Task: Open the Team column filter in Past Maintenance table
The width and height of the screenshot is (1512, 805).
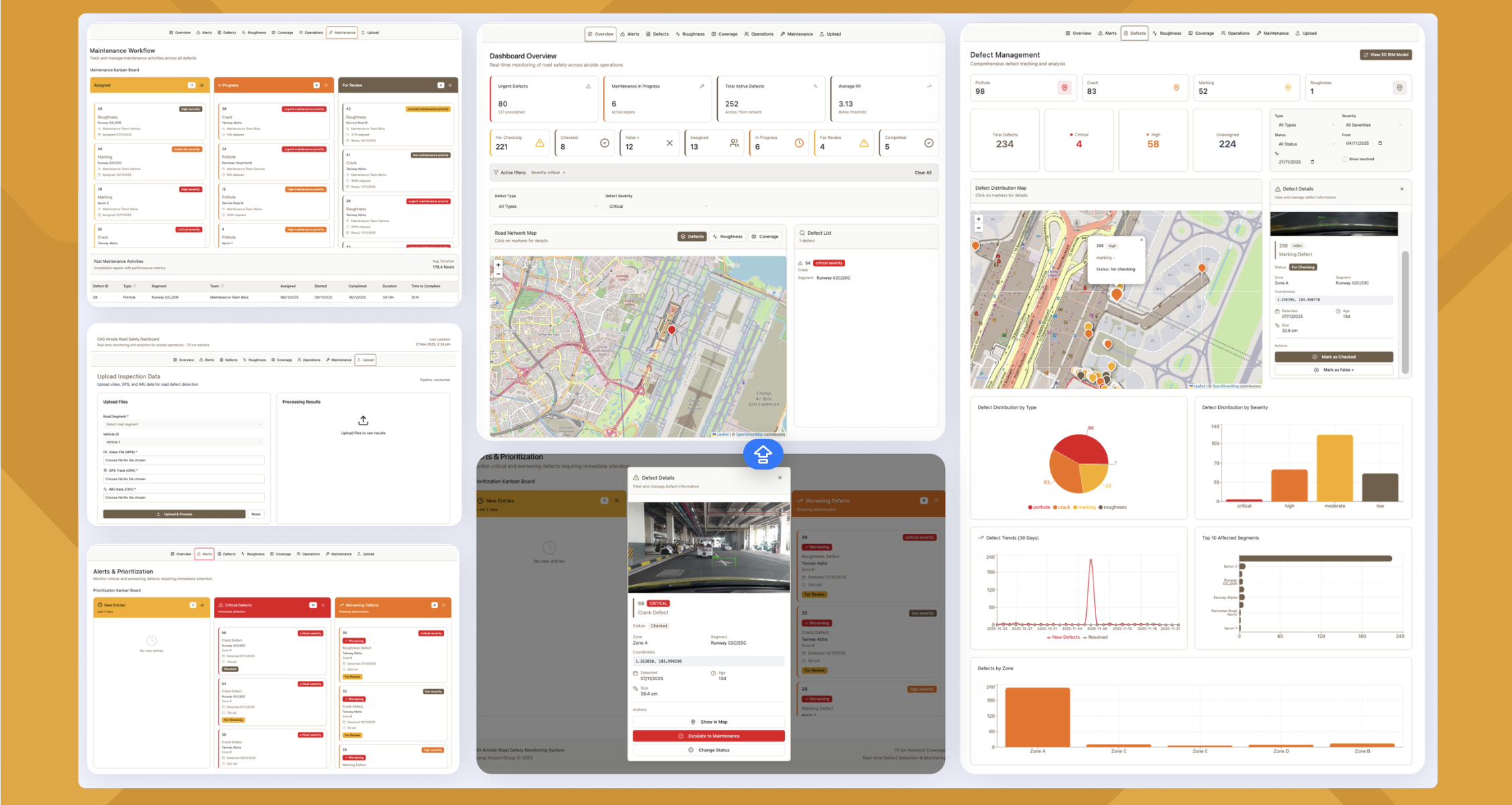Action: coord(222,286)
